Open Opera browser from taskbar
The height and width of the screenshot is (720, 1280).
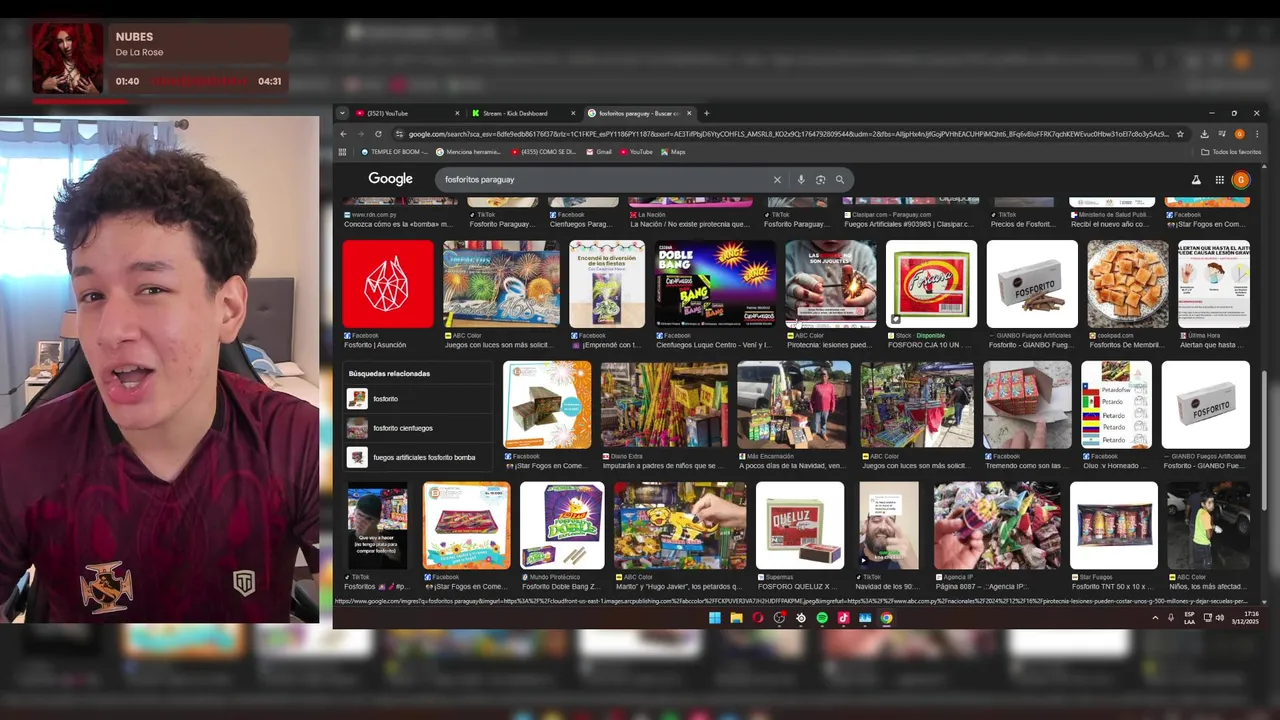tap(758, 618)
